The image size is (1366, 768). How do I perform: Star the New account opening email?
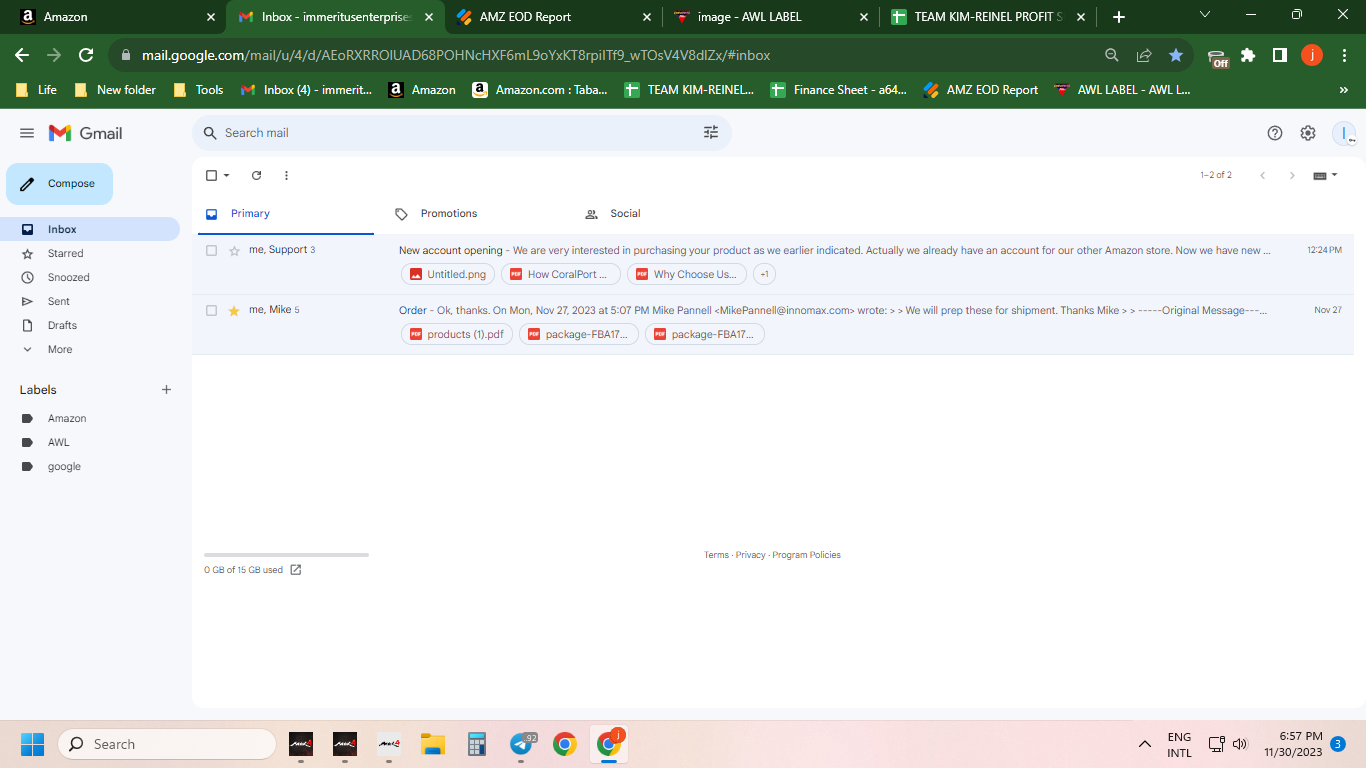(234, 251)
